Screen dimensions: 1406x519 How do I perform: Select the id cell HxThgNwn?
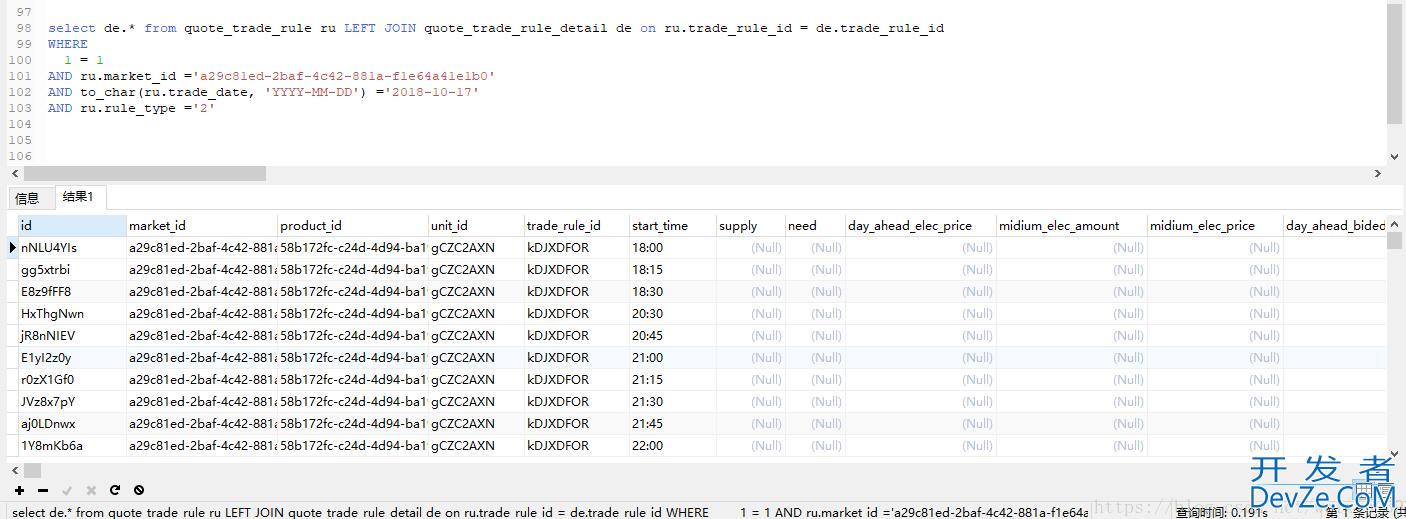pos(72,313)
